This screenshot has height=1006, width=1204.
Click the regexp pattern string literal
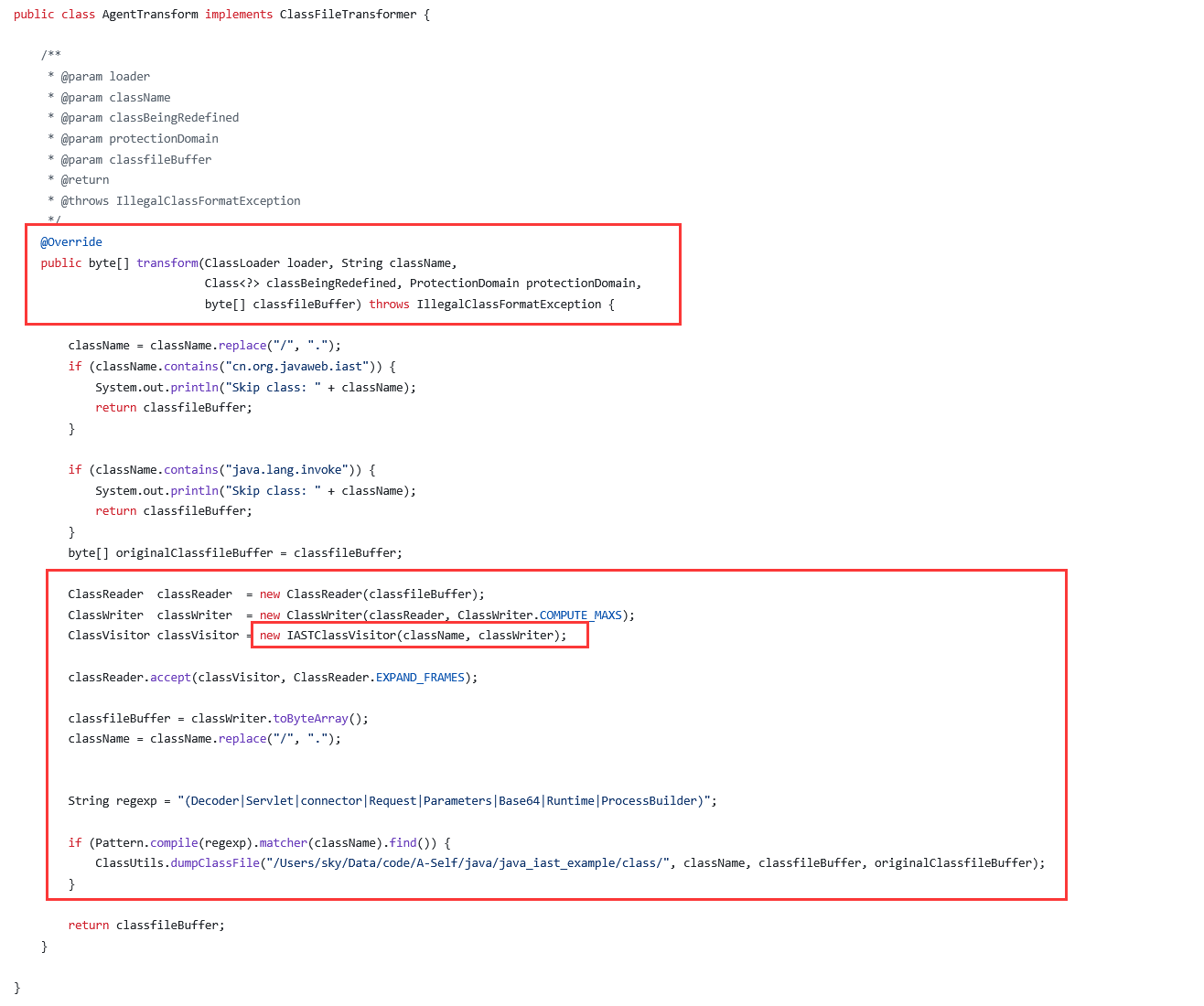444,801
